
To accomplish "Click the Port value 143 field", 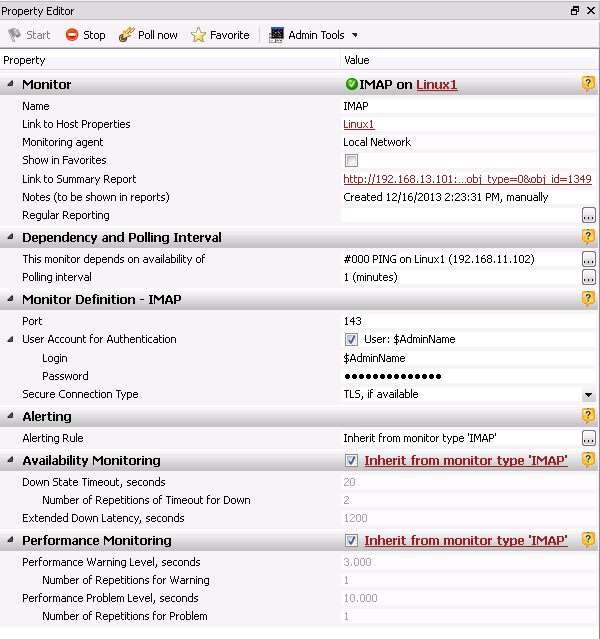I will pos(469,321).
